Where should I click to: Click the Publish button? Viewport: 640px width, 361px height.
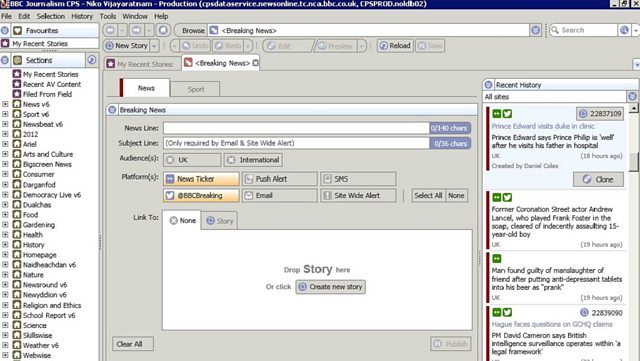click(x=451, y=344)
